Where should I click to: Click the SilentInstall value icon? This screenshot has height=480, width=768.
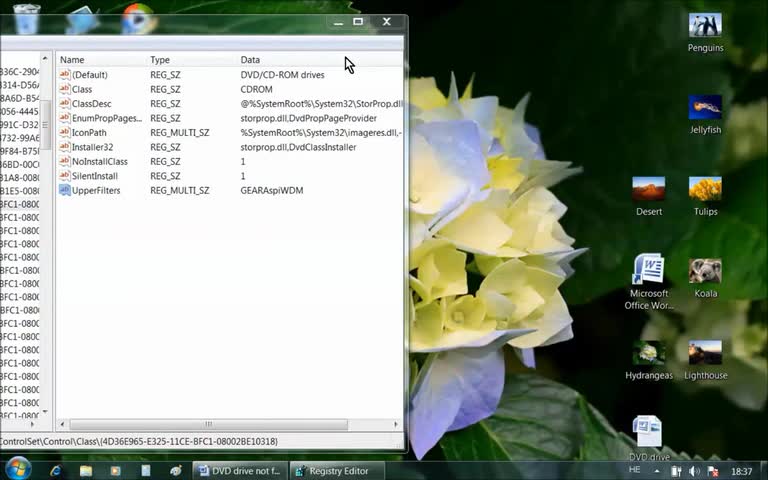[65, 176]
